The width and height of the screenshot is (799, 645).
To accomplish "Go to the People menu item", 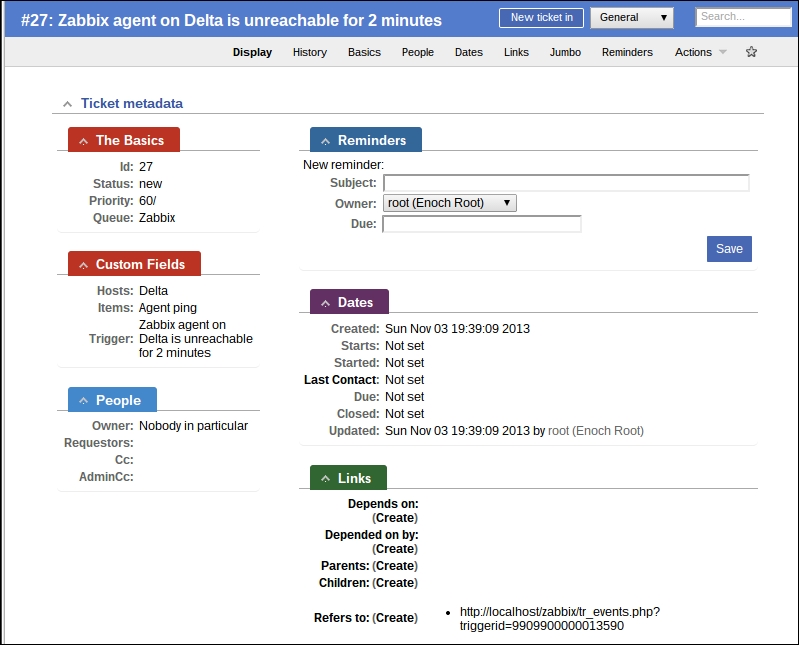I will (x=418, y=52).
